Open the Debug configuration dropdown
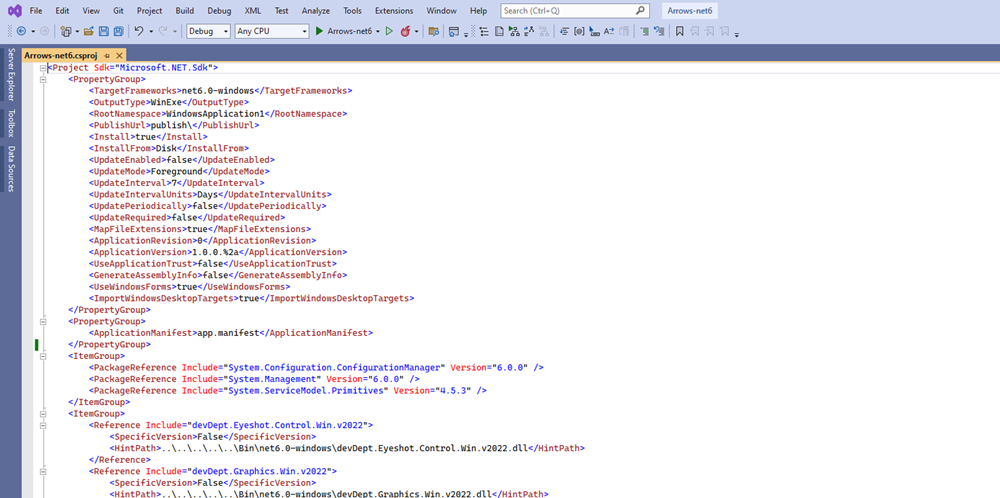Viewport: 1000px width, 498px height. [x=208, y=31]
